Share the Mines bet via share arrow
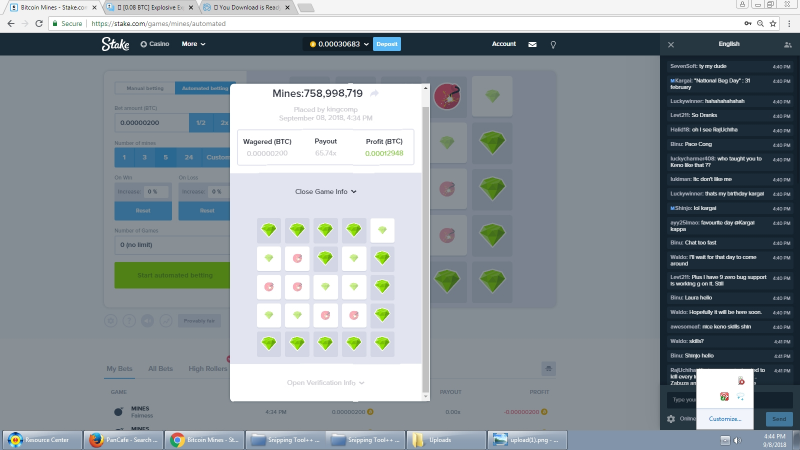Viewport: 800px width, 450px height. 374,93
